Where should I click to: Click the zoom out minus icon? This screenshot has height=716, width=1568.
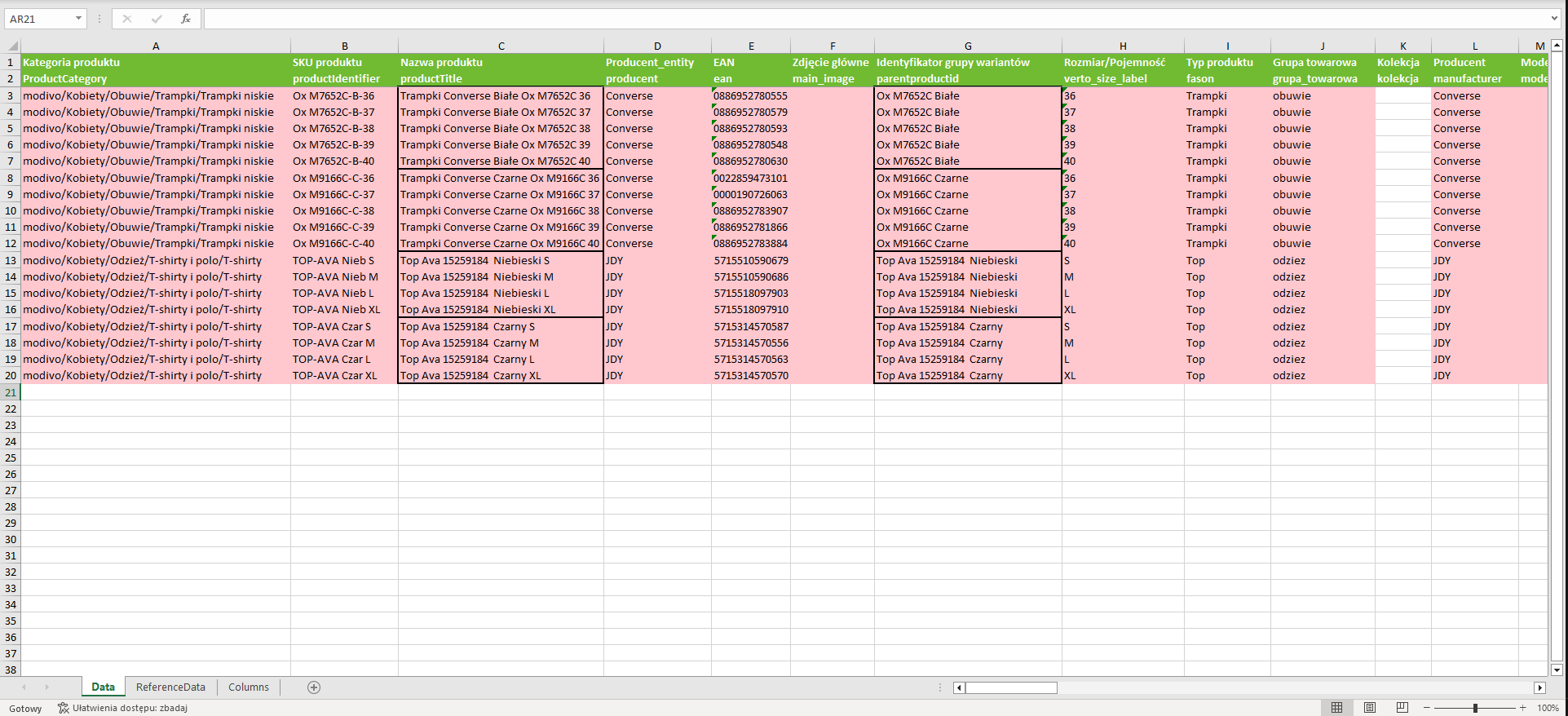(x=1427, y=708)
